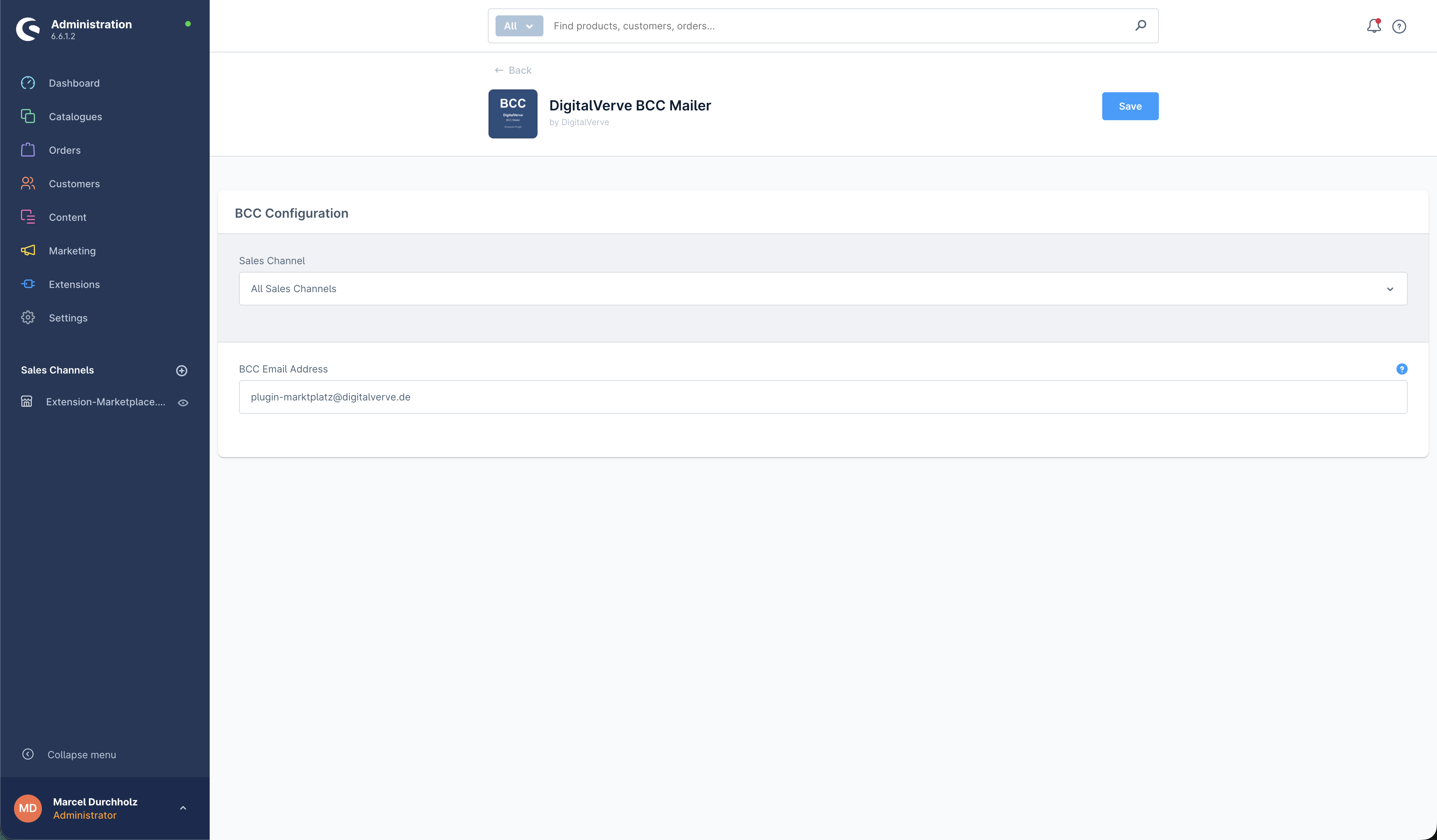Open the Orders menu item

coord(64,150)
